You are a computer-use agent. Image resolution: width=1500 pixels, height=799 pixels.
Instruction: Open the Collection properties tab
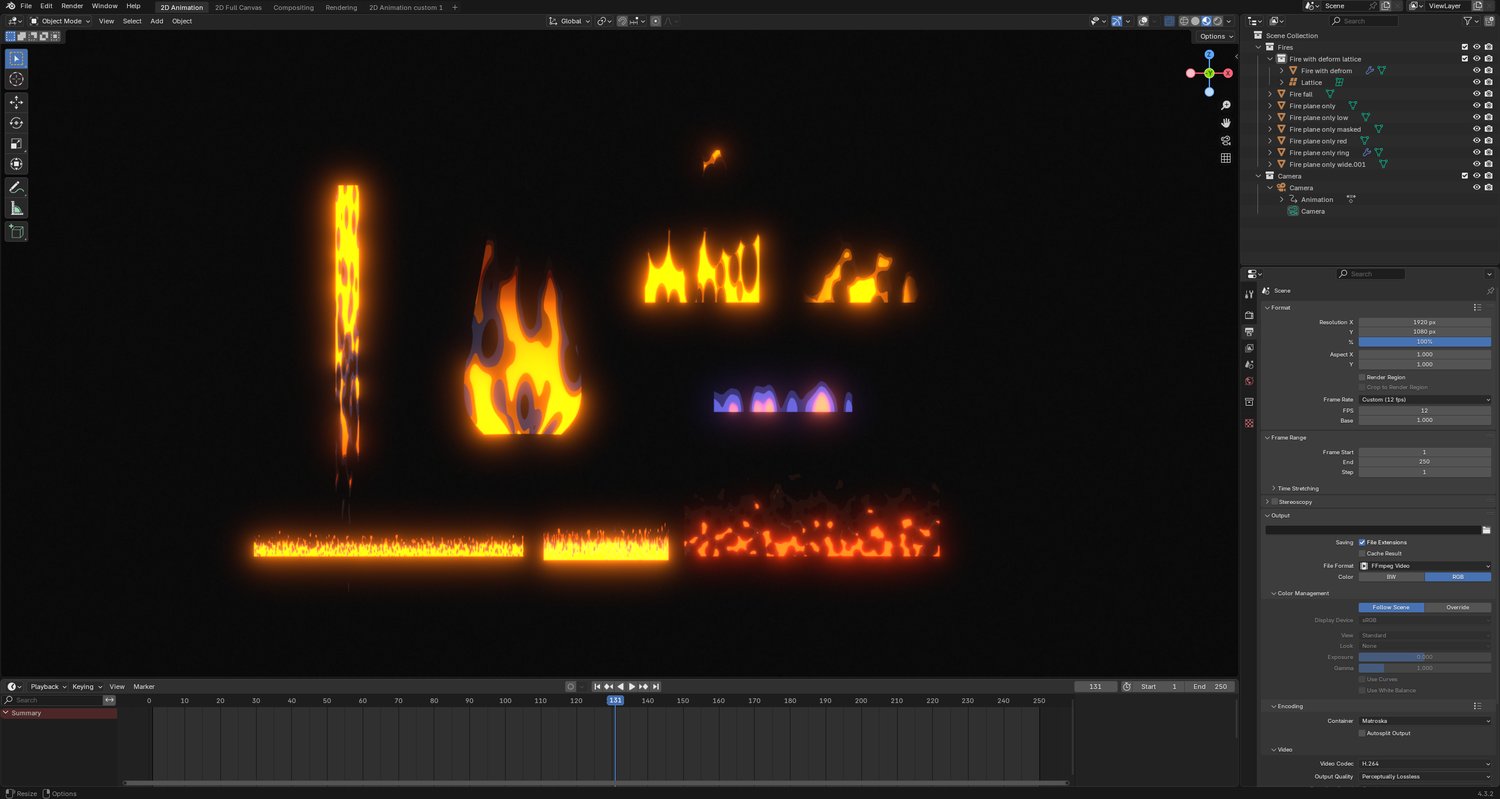[x=1249, y=402]
